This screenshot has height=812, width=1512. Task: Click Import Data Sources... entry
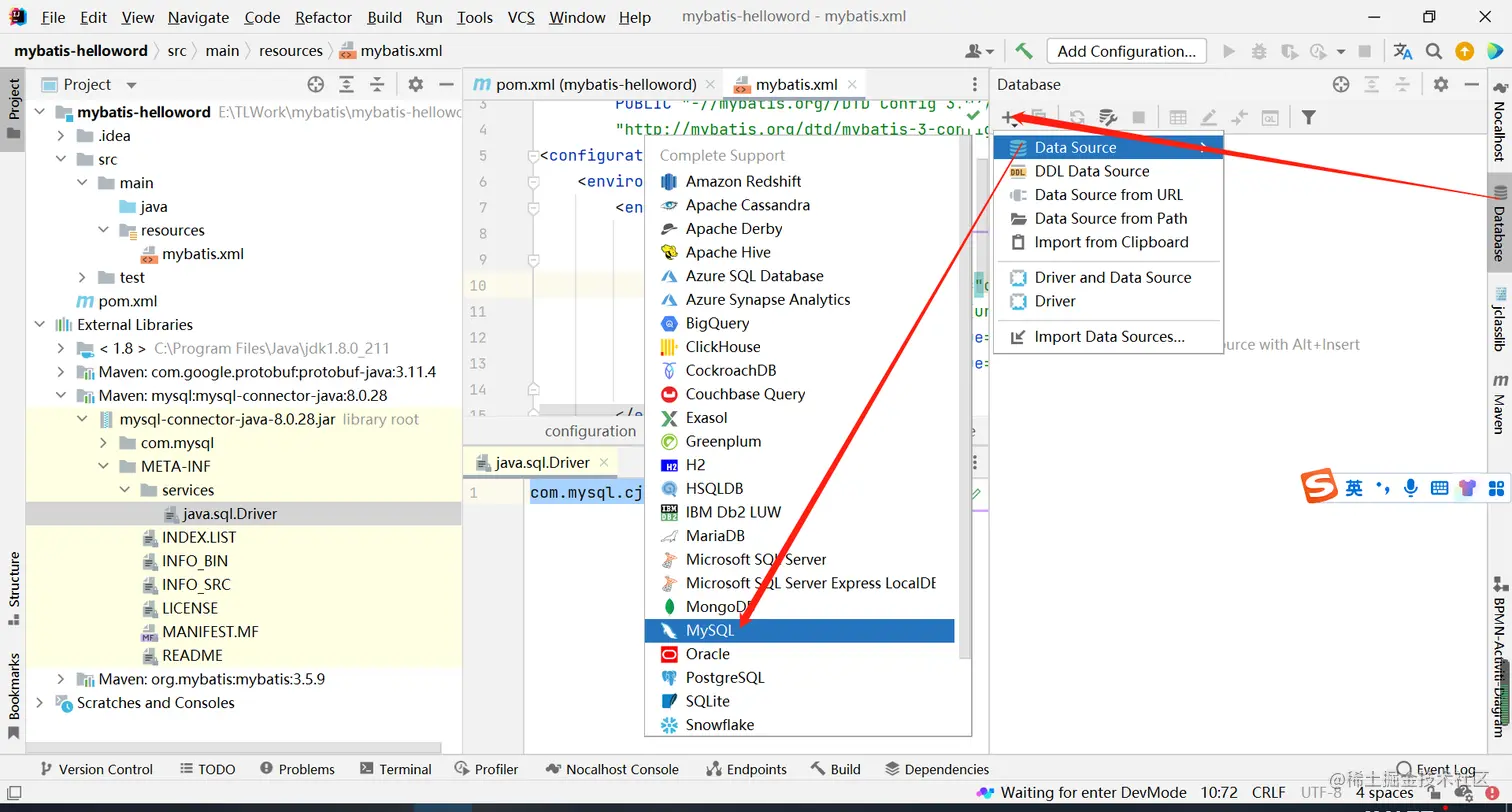point(1108,337)
